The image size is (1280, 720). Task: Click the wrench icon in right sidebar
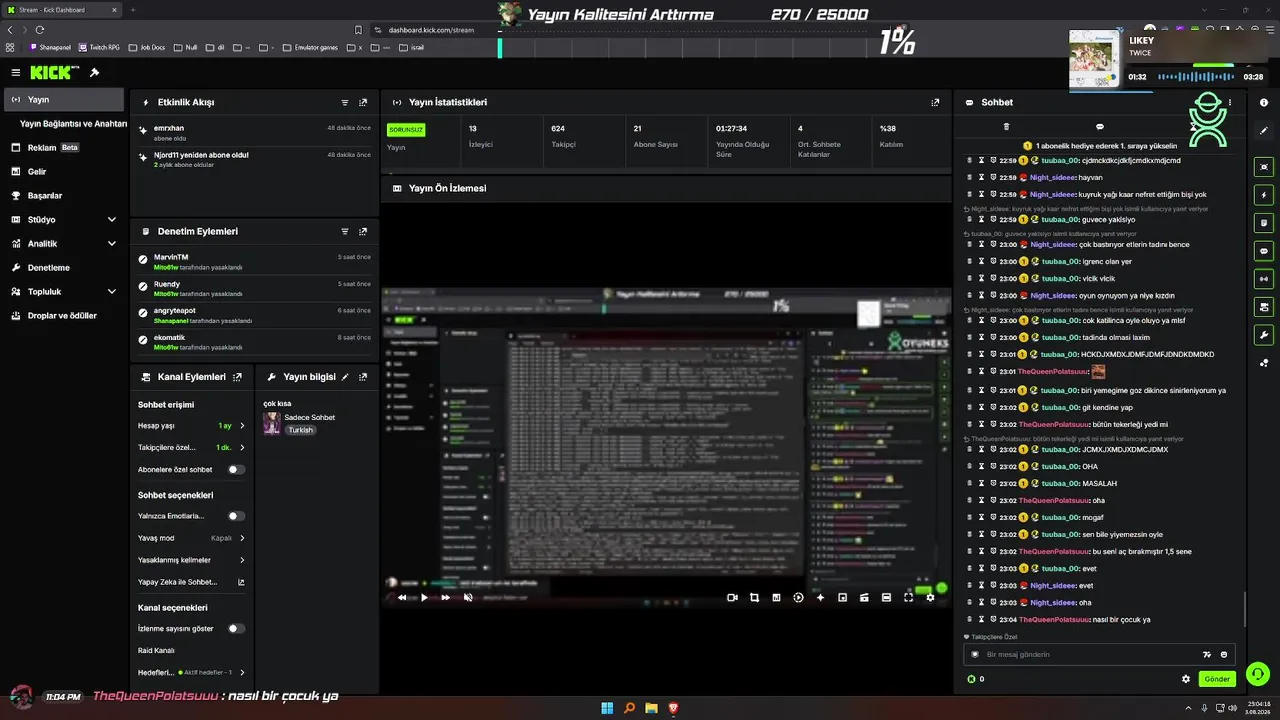coord(1264,335)
